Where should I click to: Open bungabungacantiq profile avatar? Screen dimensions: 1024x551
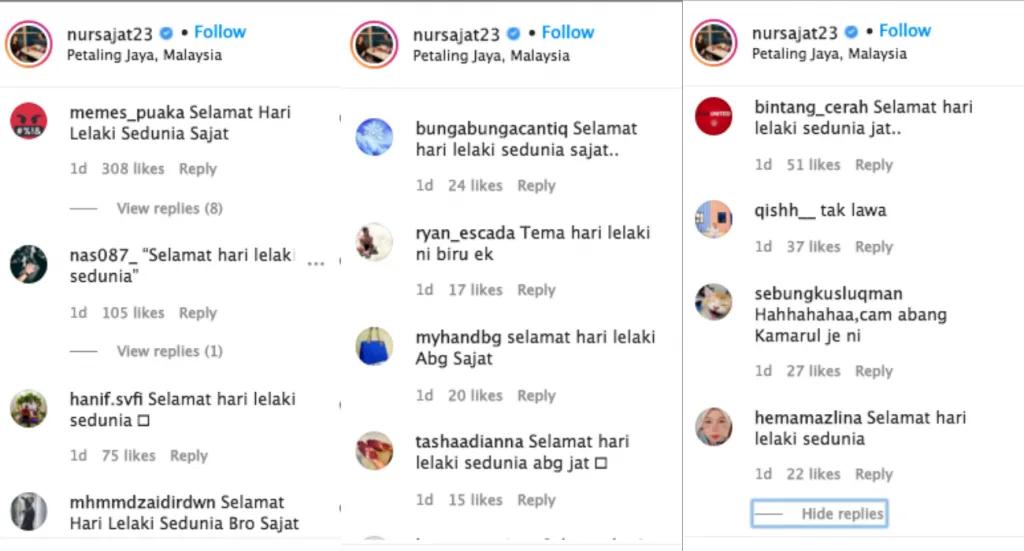[x=374, y=137]
